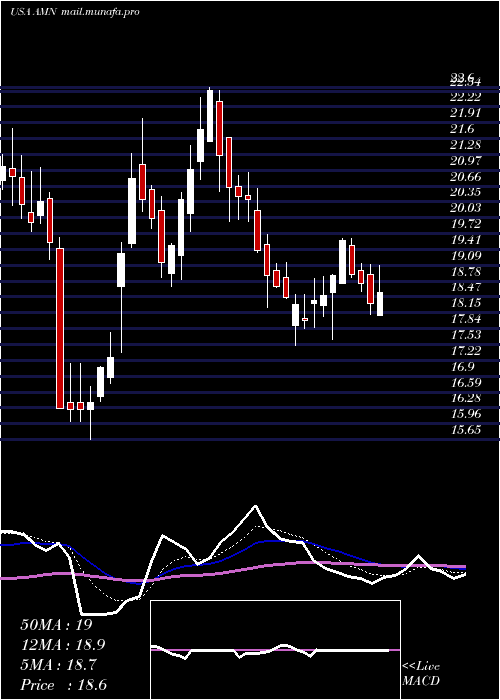Viewport: 500px width, 700px height.
Task: Click the 20.03 price axis label
Action: (465, 208)
